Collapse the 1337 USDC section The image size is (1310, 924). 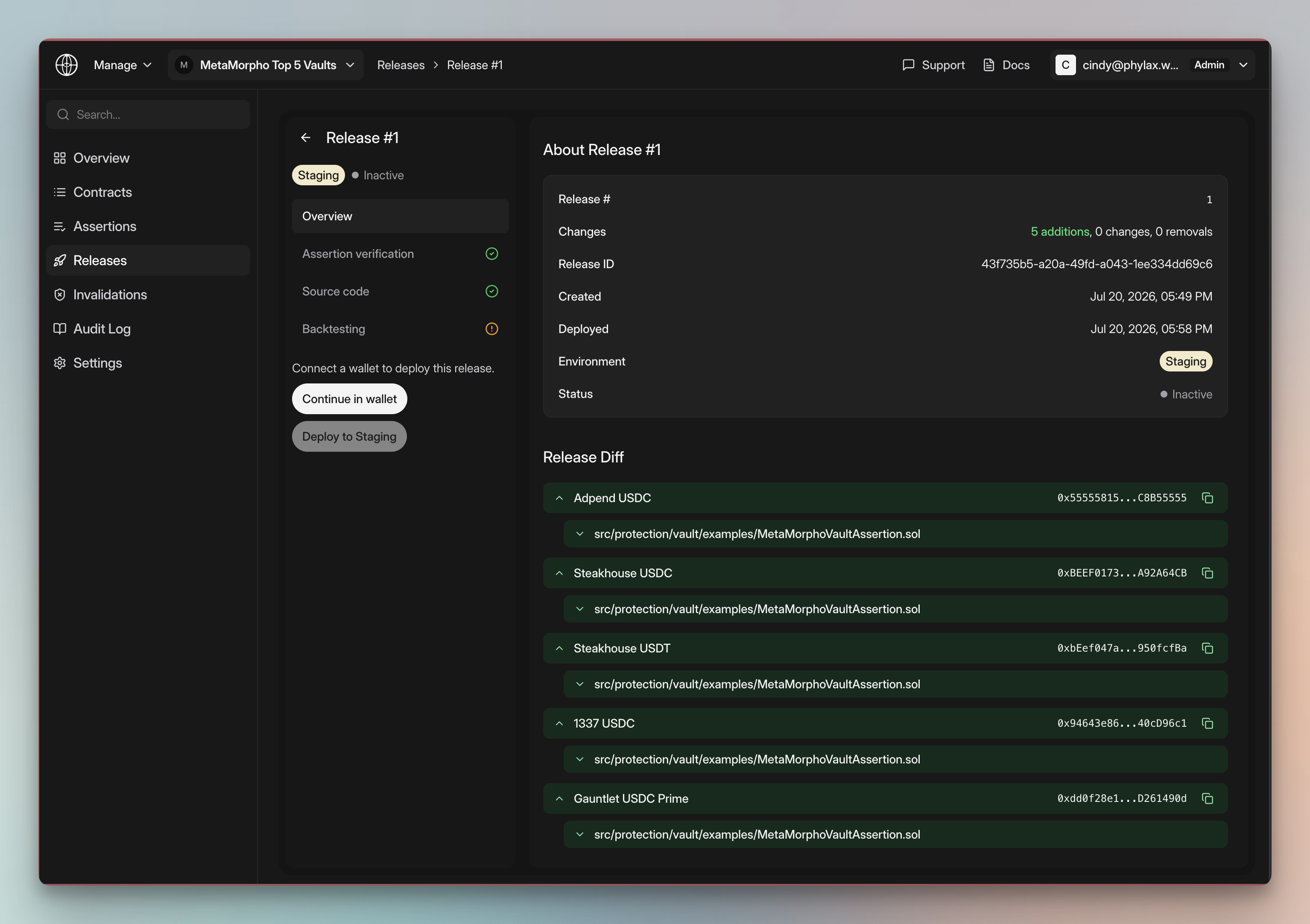click(x=560, y=724)
